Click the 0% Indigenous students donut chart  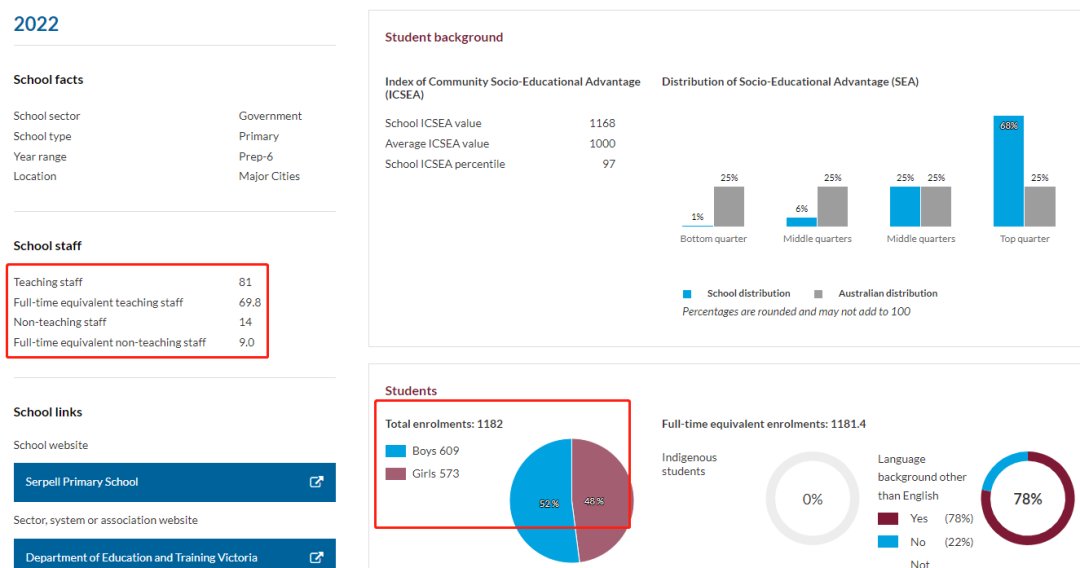click(812, 498)
